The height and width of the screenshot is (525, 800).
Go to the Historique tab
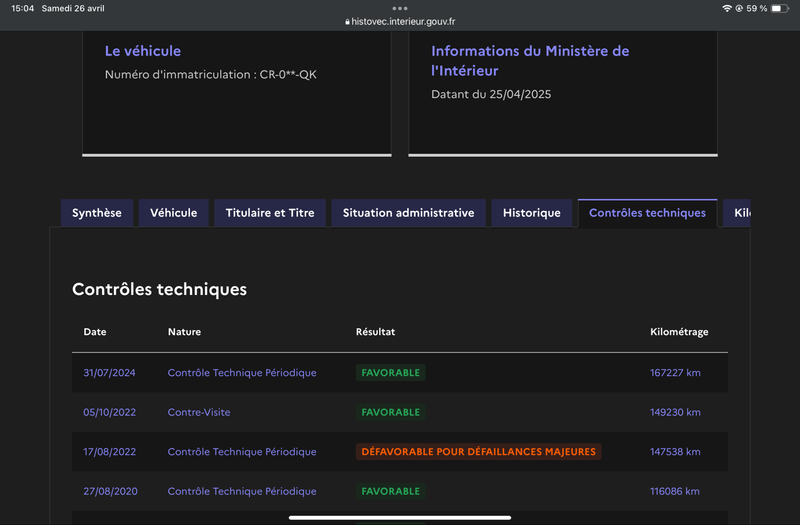532,213
